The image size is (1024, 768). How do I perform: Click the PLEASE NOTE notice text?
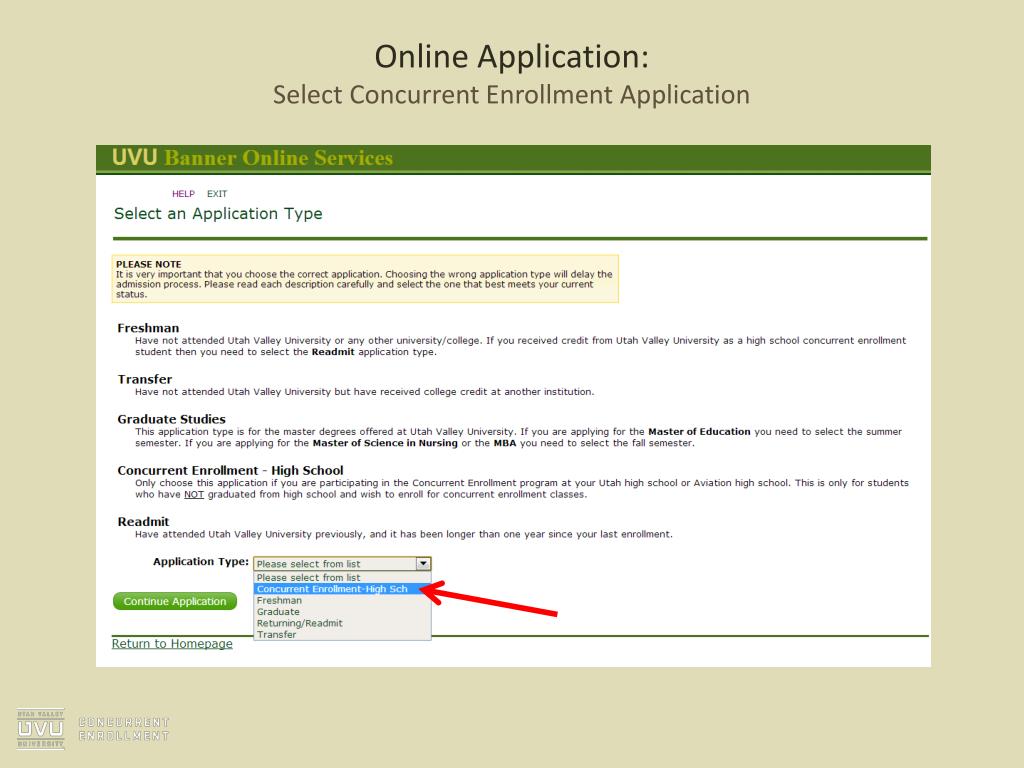click(x=365, y=279)
